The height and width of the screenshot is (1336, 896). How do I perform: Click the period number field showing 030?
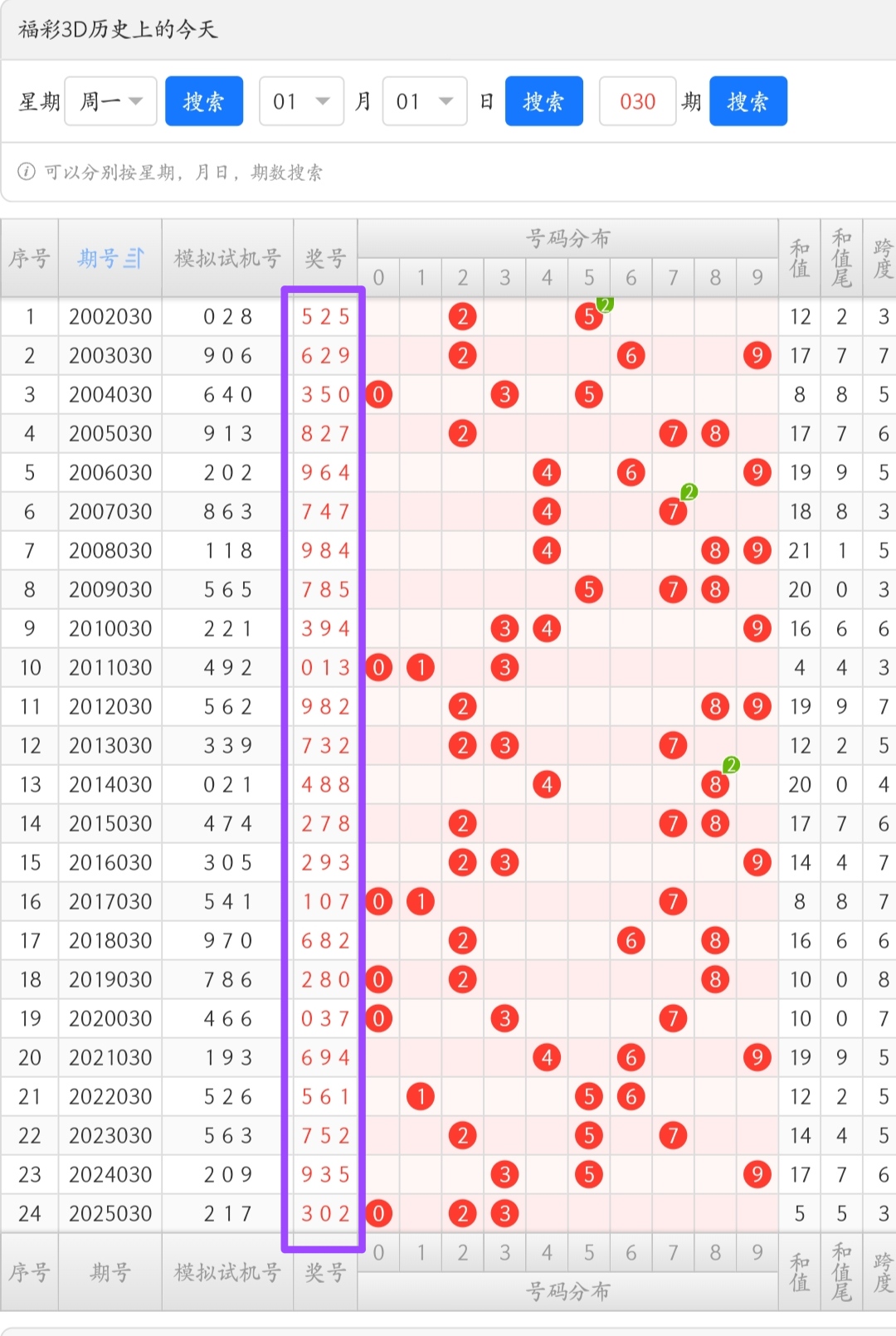coord(637,101)
